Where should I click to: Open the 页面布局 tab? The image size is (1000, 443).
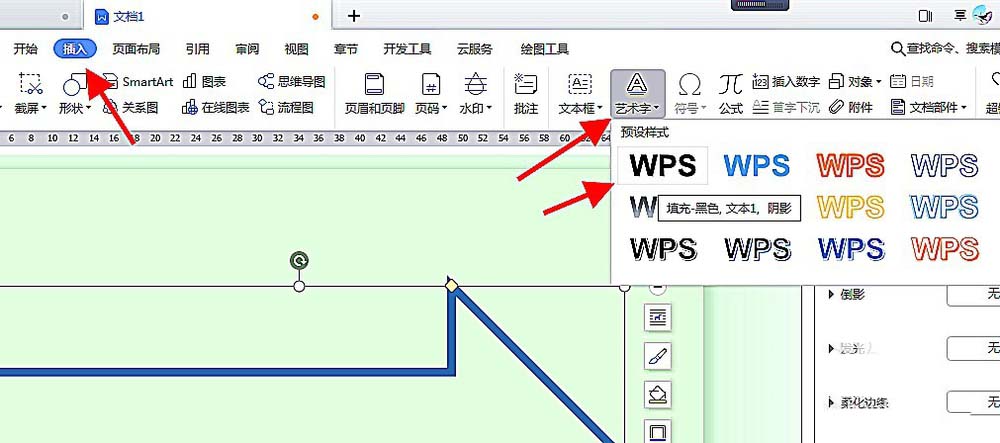(x=136, y=49)
